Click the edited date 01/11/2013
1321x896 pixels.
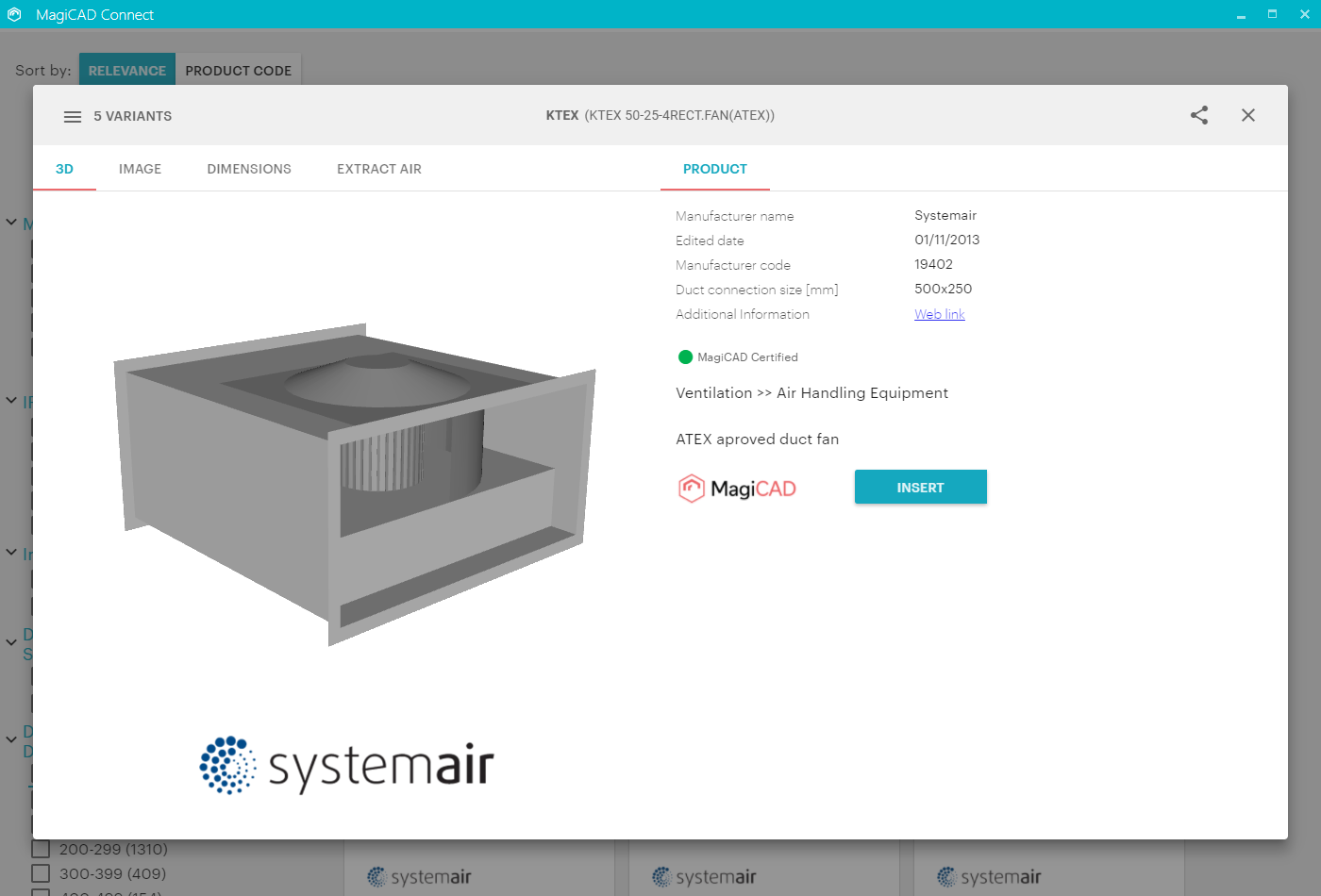[x=947, y=241]
